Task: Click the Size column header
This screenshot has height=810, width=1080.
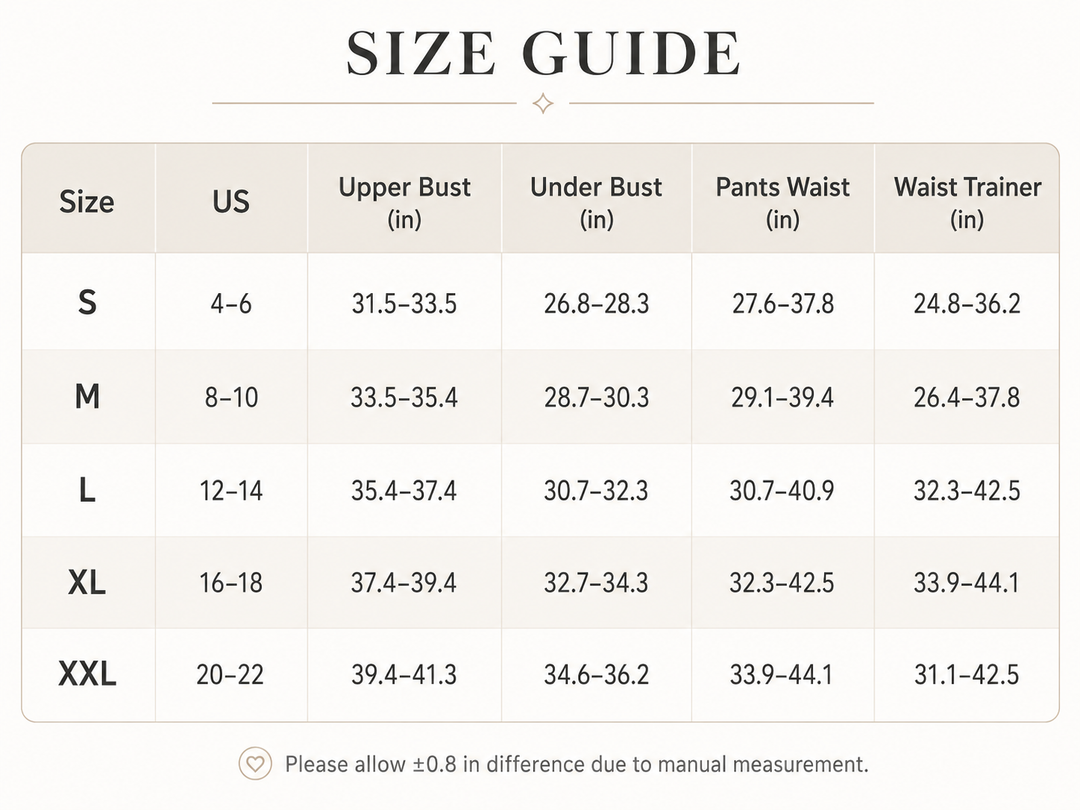Action: (x=87, y=202)
